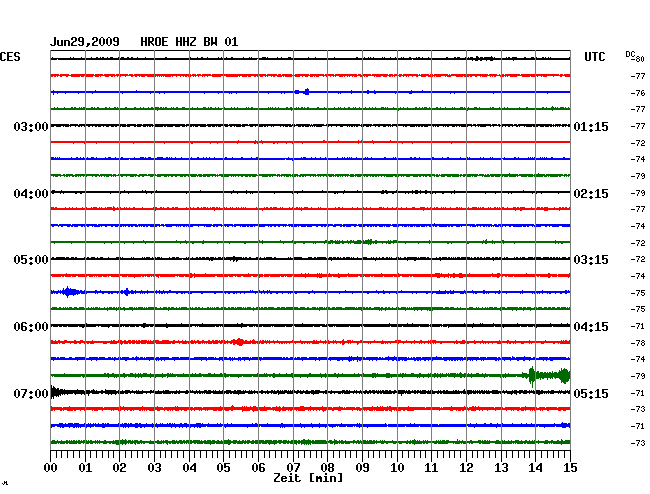The image size is (650, 494).
Task: Click the first blue burst right after minute 00
Action: [x=70, y=292]
